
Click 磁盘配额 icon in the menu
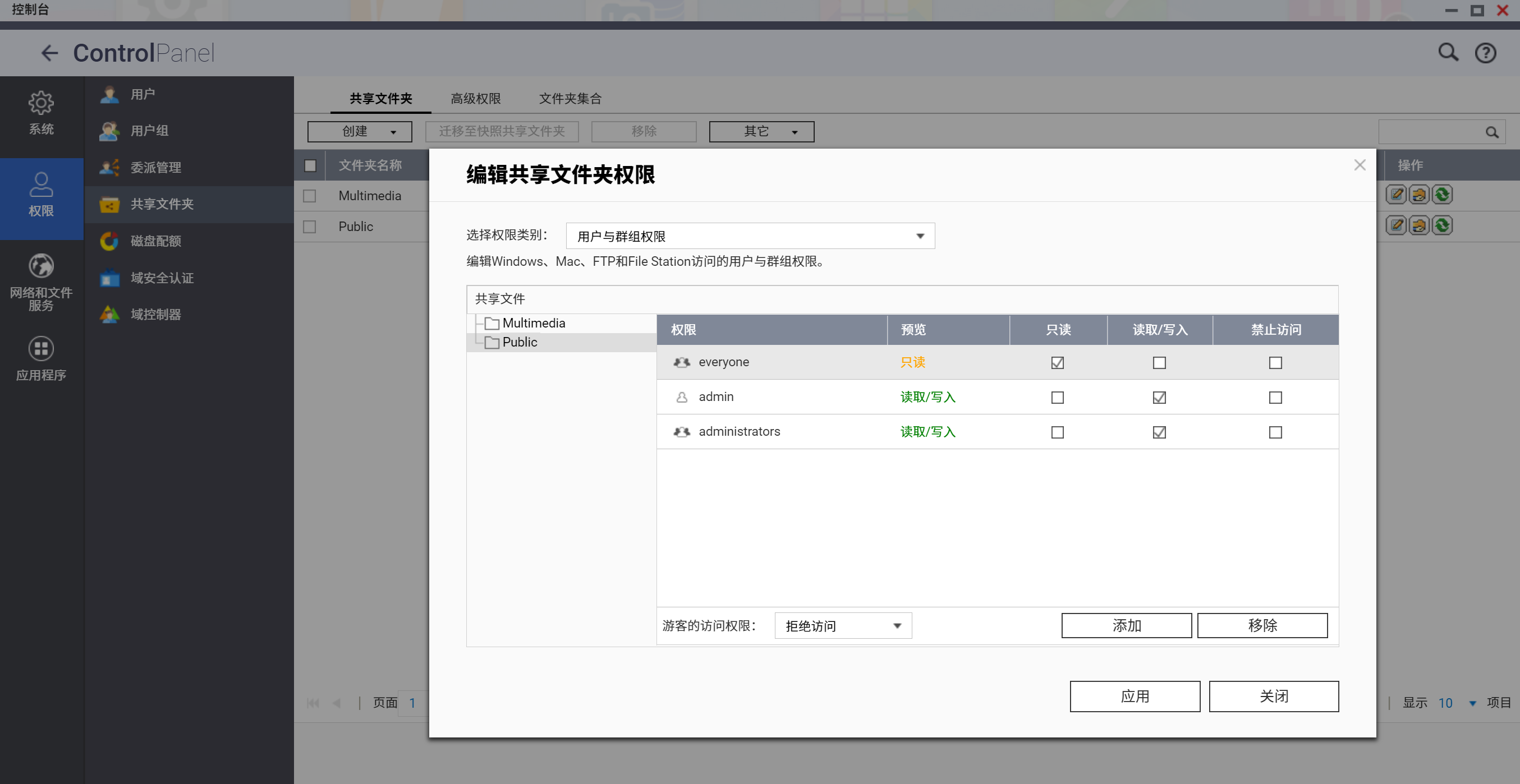[110, 241]
